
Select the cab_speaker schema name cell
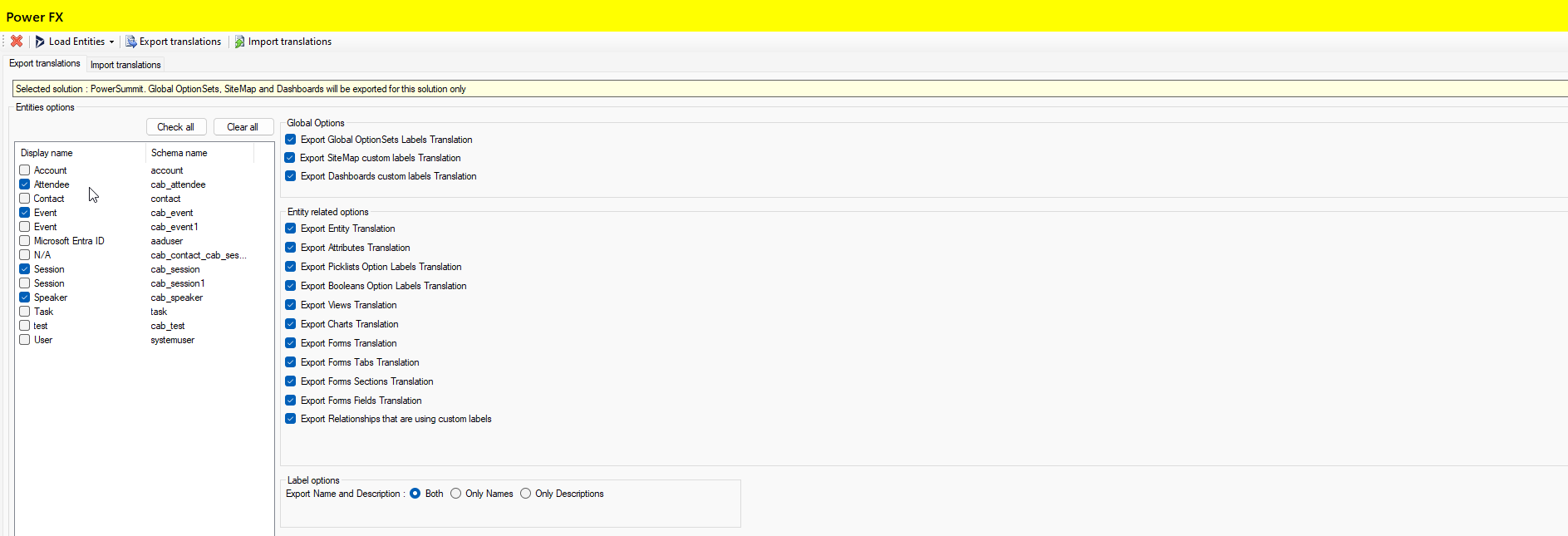point(177,298)
